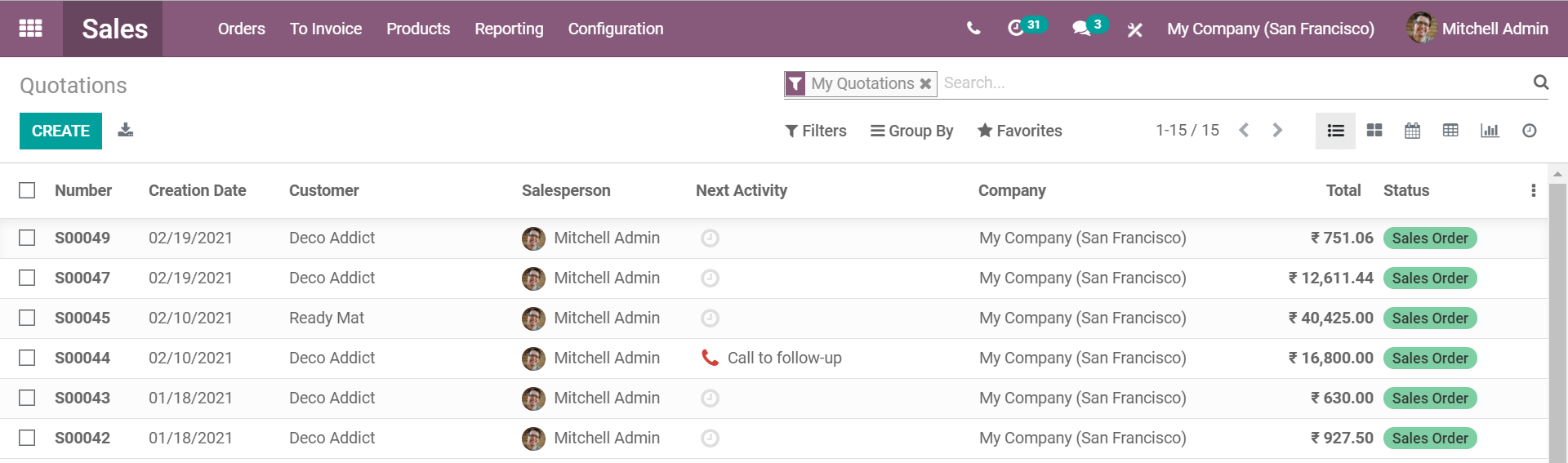Image resolution: width=1568 pixels, height=463 pixels.
Task: Open the To Invoice menu
Action: (325, 29)
